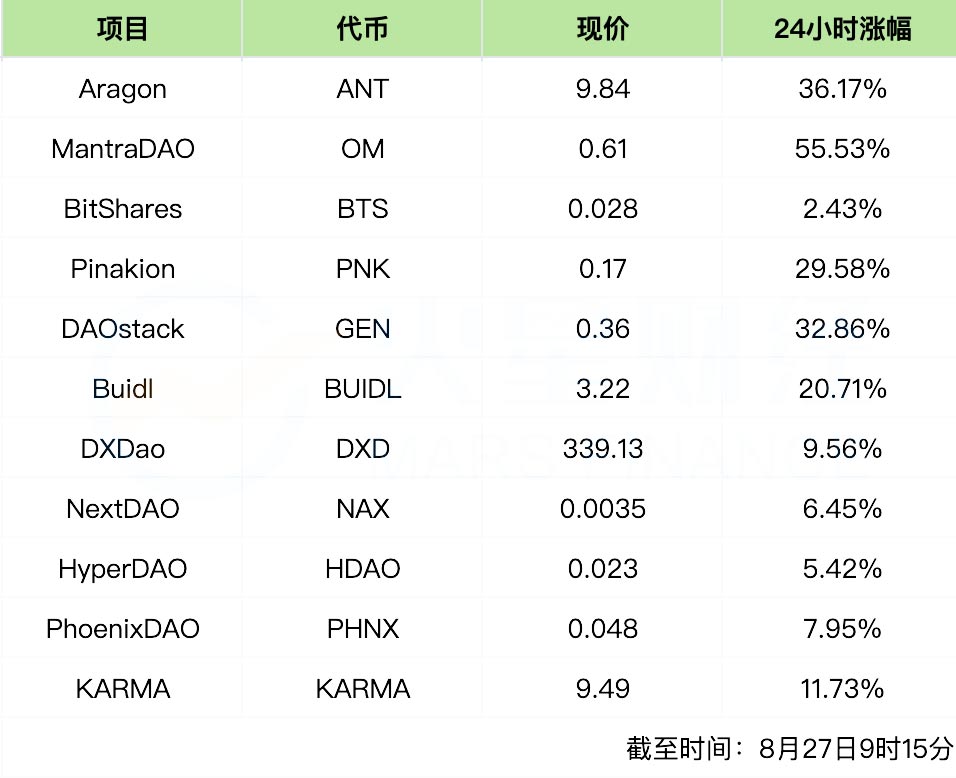Click NextDAO's 6.45% change value

842,509
